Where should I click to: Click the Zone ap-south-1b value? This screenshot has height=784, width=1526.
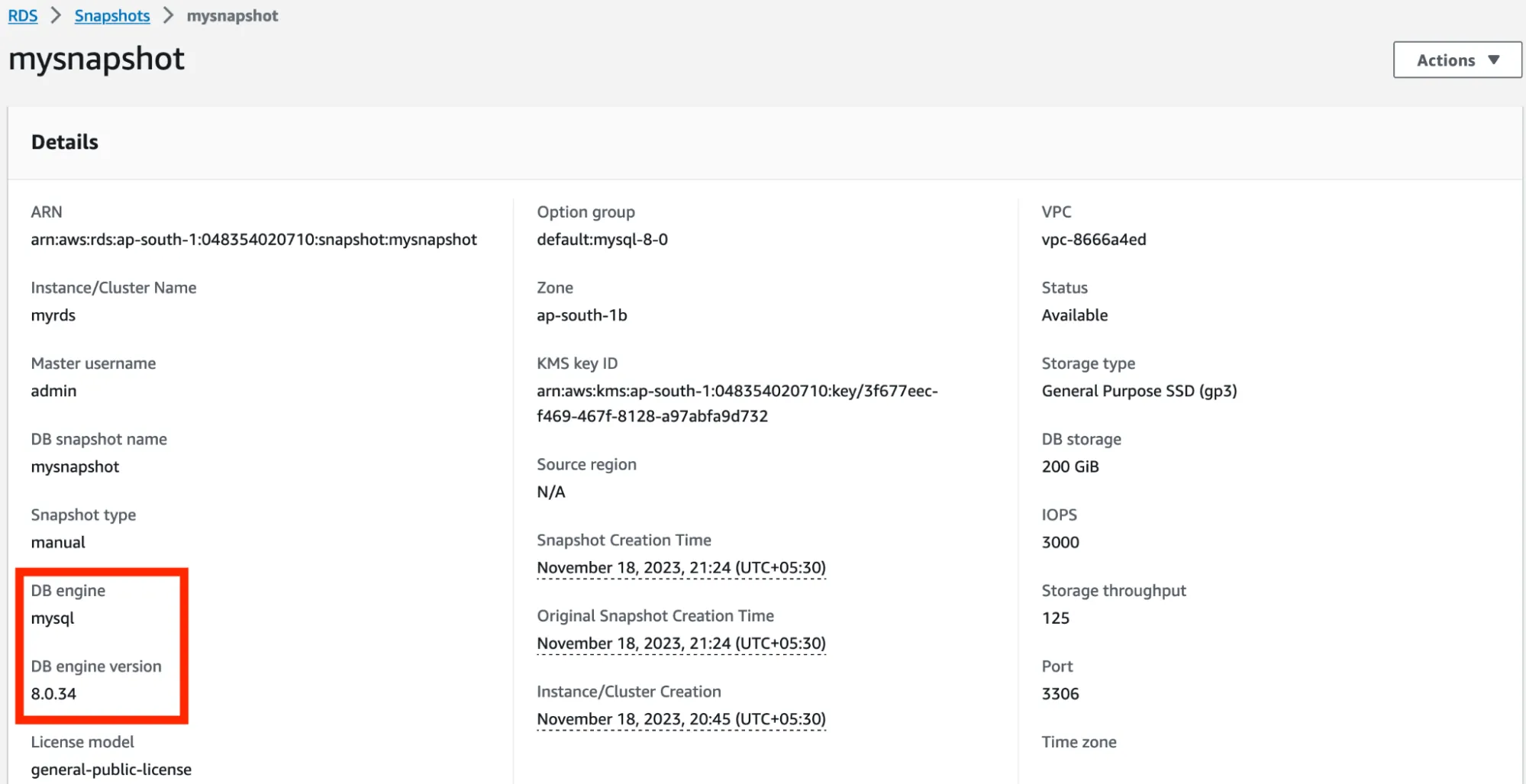tap(581, 315)
